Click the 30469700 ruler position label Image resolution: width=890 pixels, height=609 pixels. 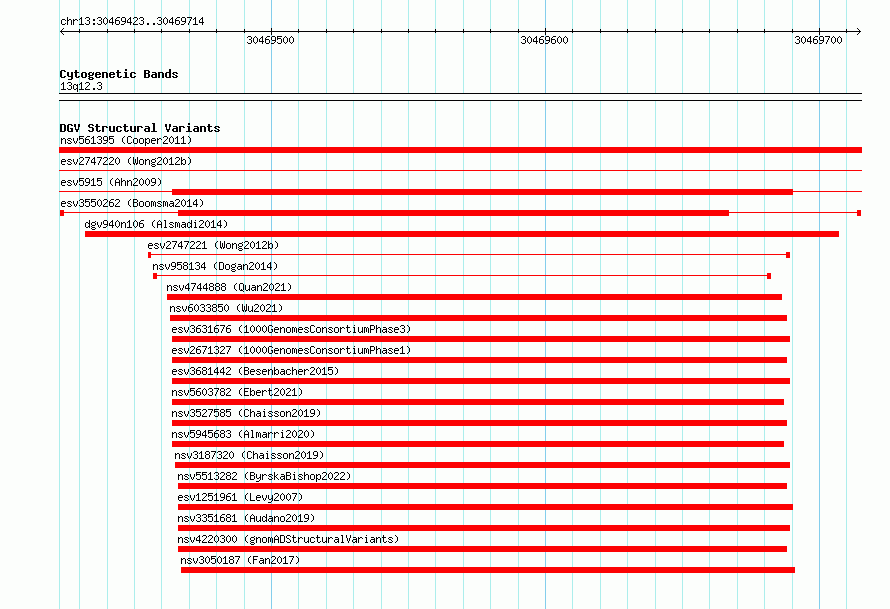818,40
